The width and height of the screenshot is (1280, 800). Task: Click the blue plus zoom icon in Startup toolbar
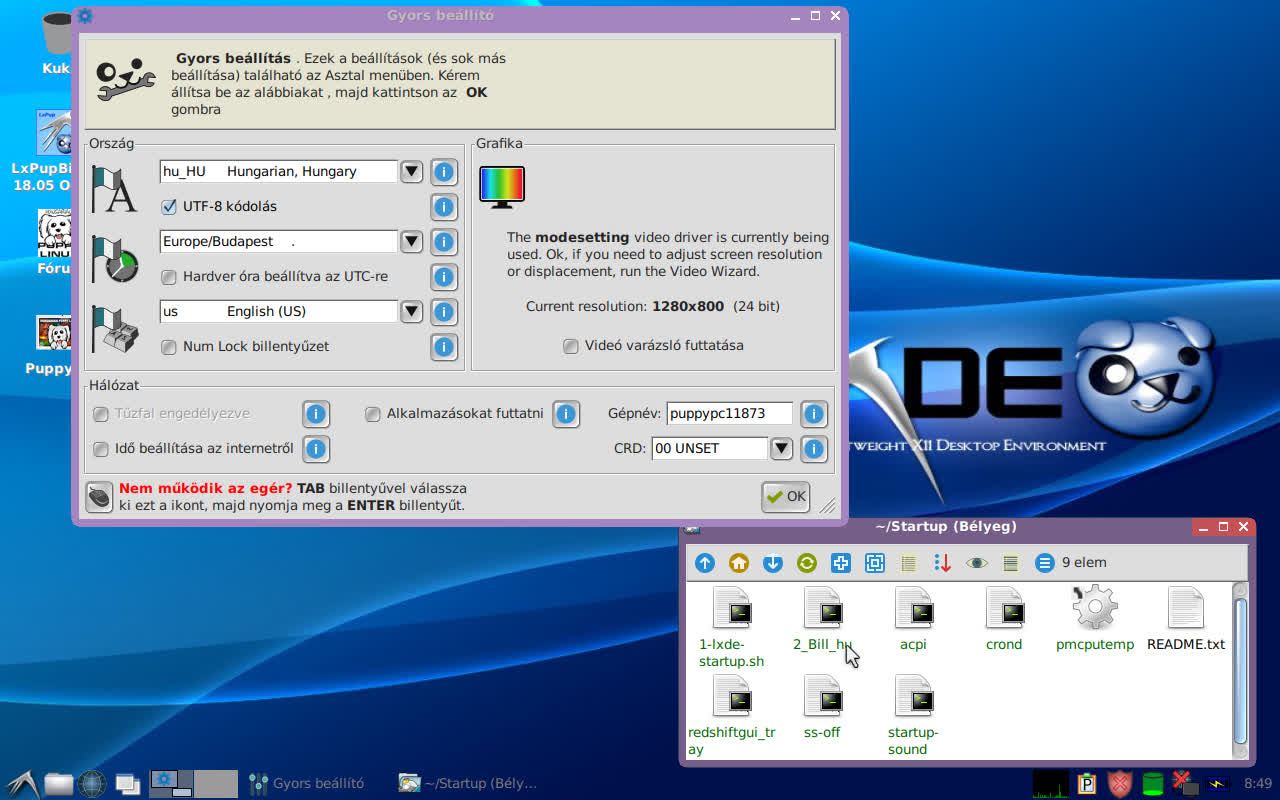click(x=841, y=563)
